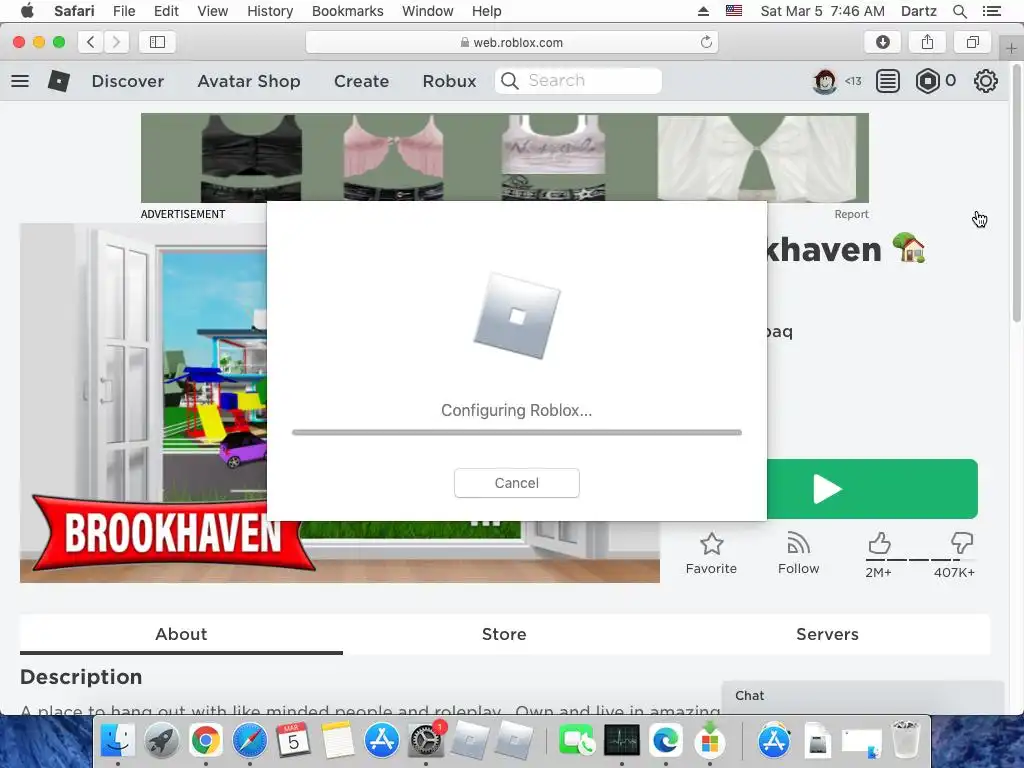Screen dimensions: 1024x768
Task: Click into the Roblox Search field
Action: click(x=578, y=81)
